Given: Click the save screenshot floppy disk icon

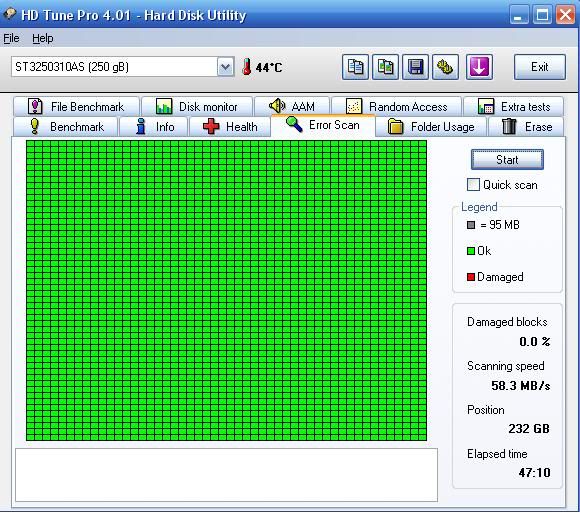Looking at the screenshot, I should point(415,67).
